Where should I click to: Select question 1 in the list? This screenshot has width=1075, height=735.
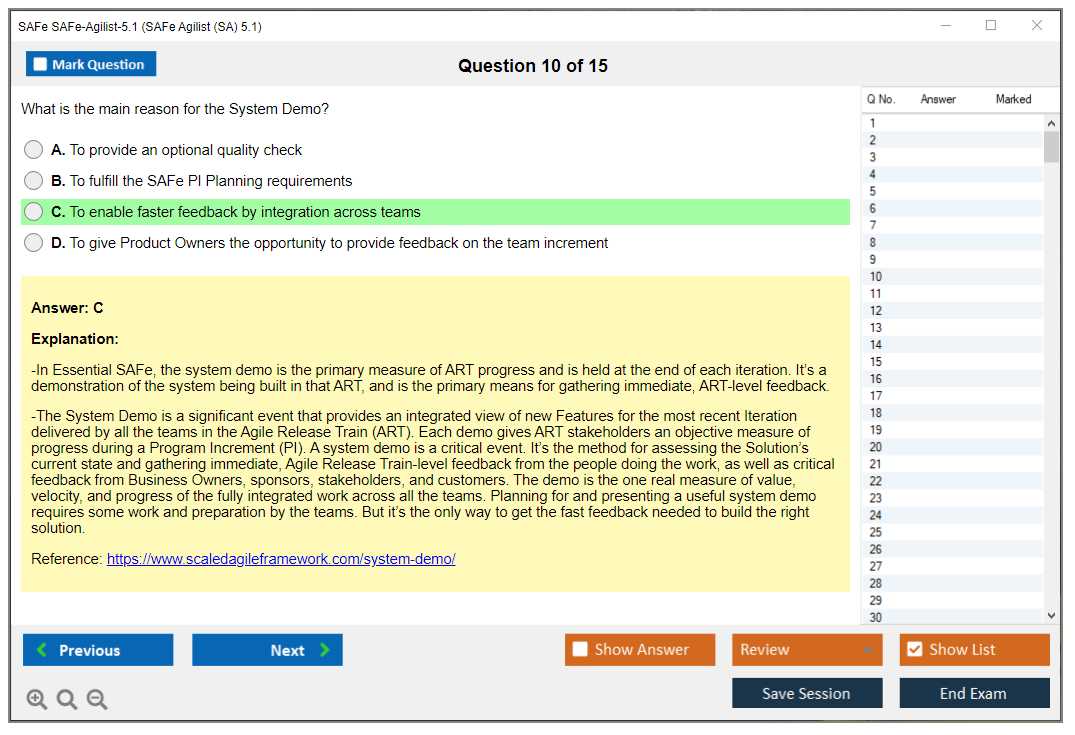pyautogui.click(x=952, y=123)
